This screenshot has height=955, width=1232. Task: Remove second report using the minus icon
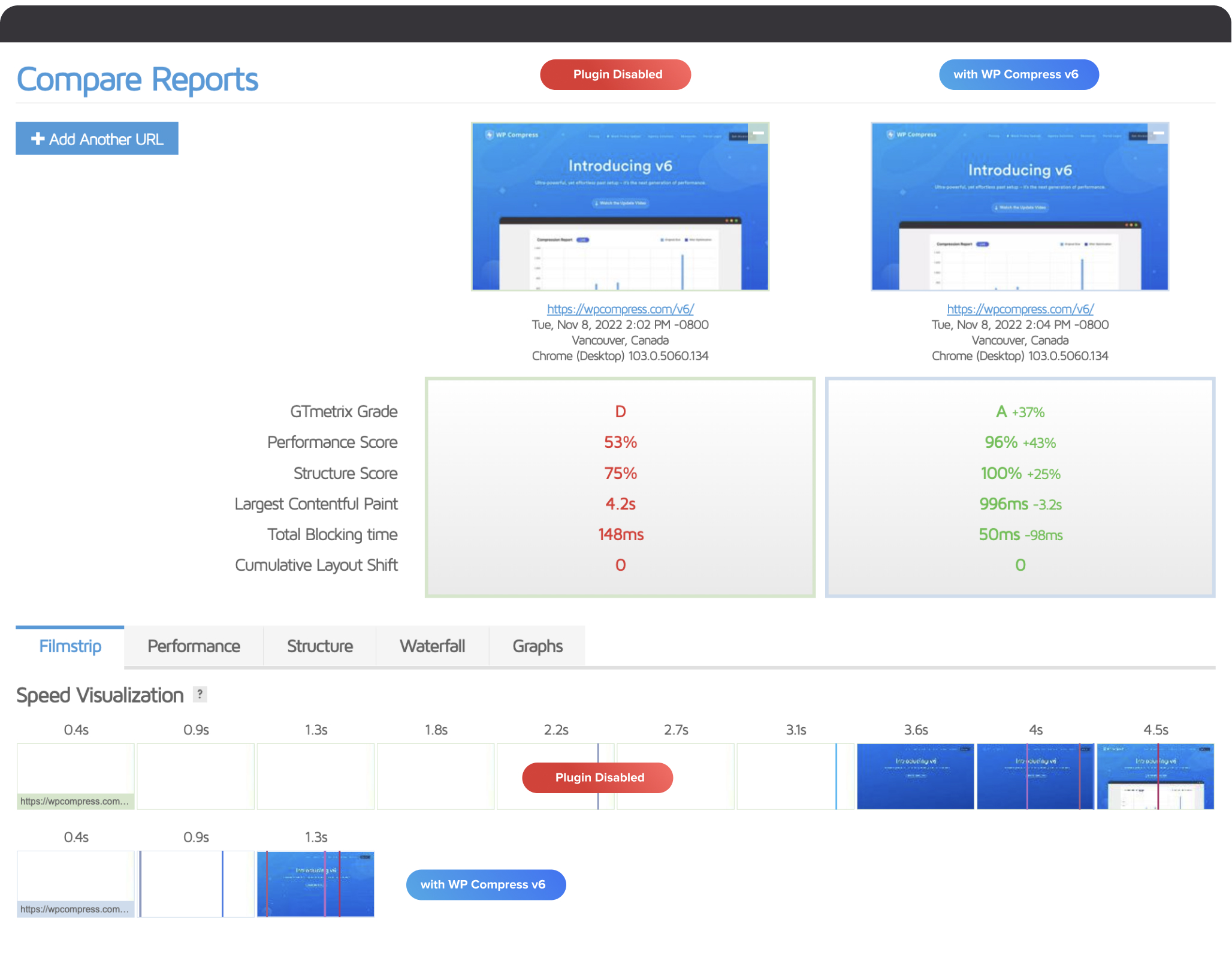point(1158,133)
